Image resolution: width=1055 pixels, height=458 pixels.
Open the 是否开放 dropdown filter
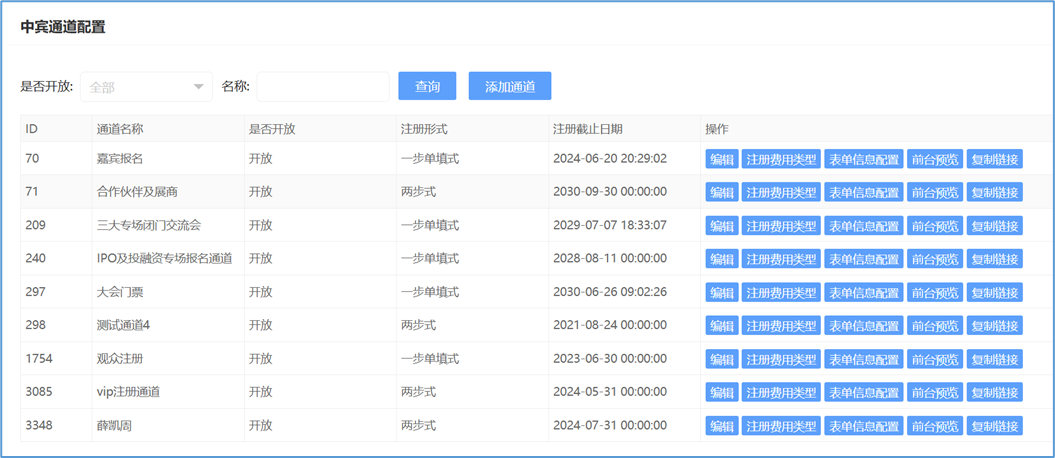click(147, 87)
